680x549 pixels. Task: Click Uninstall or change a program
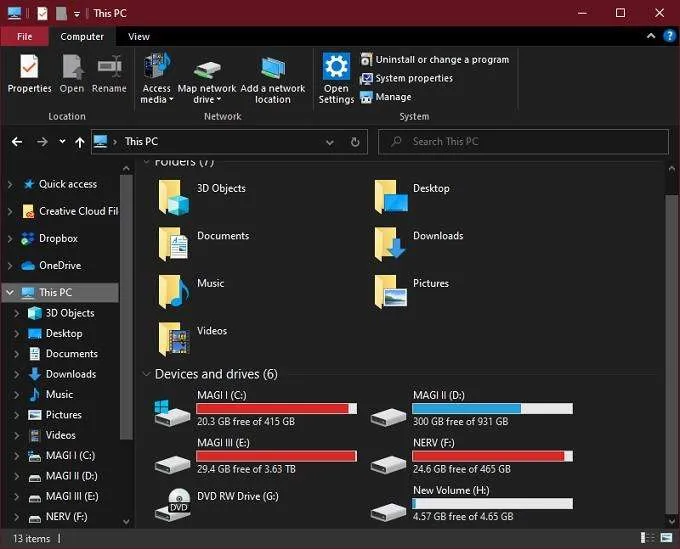(x=435, y=59)
